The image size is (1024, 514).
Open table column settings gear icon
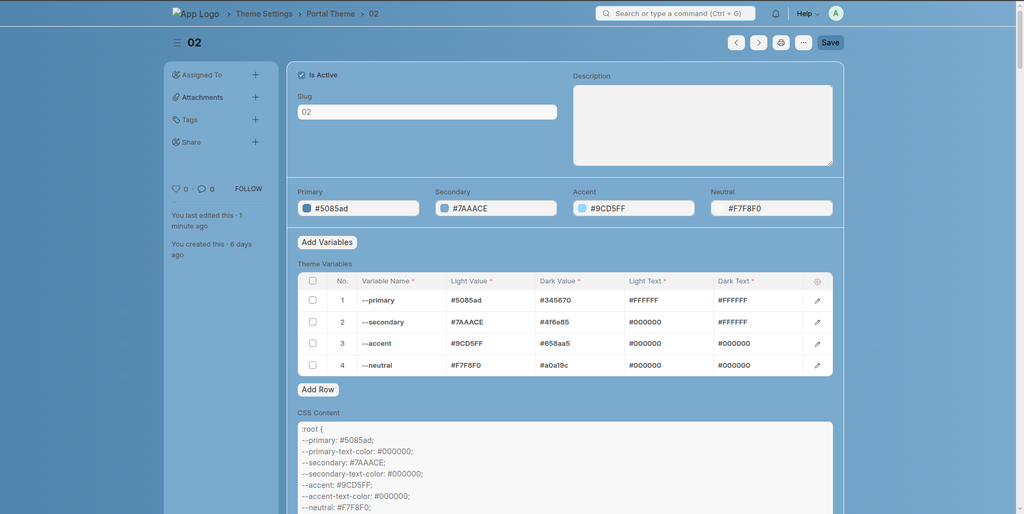click(x=817, y=282)
